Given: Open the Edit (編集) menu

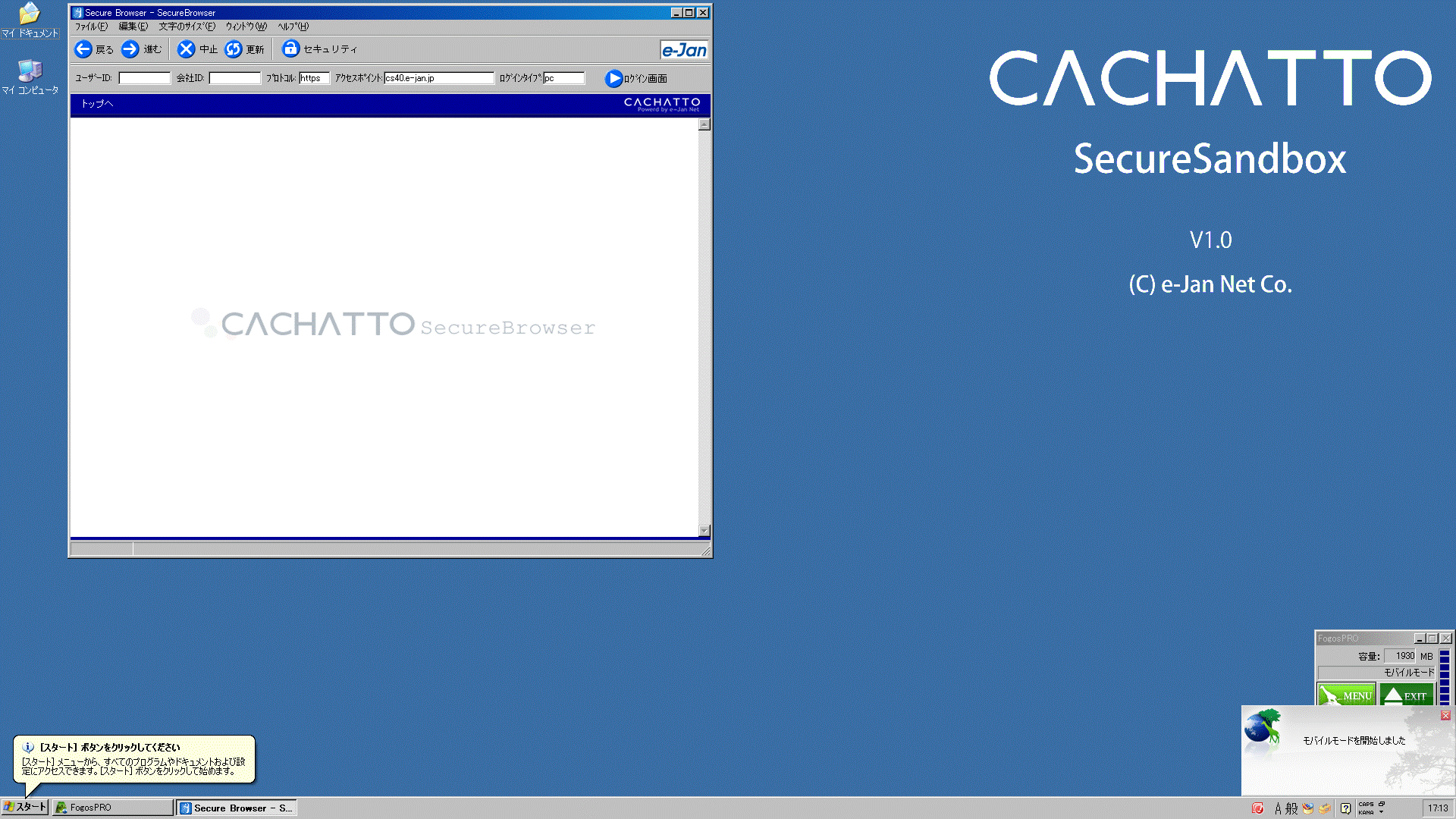Looking at the screenshot, I should click(x=133, y=27).
